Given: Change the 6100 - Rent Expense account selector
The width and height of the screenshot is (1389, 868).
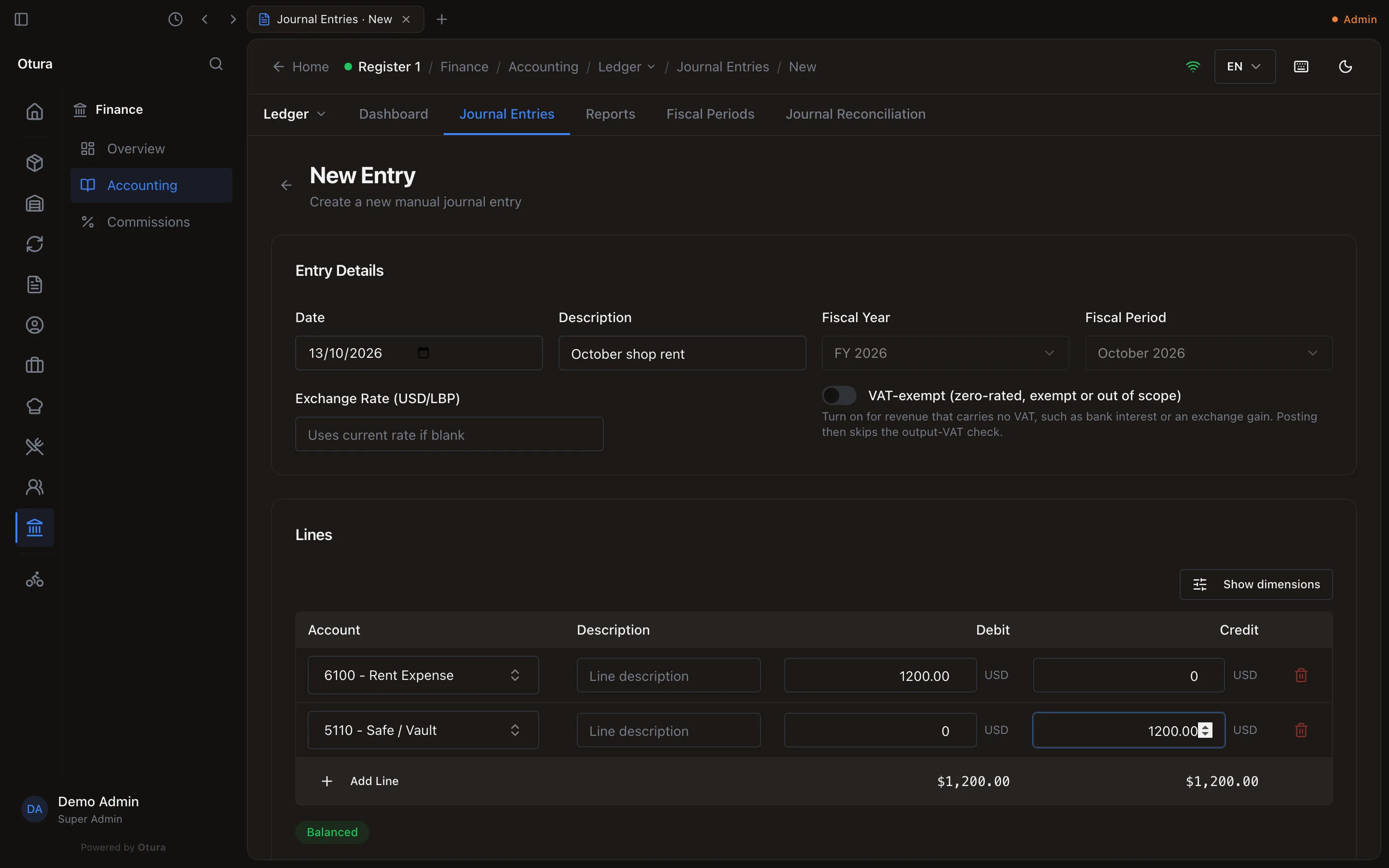Looking at the screenshot, I should pyautogui.click(x=423, y=675).
